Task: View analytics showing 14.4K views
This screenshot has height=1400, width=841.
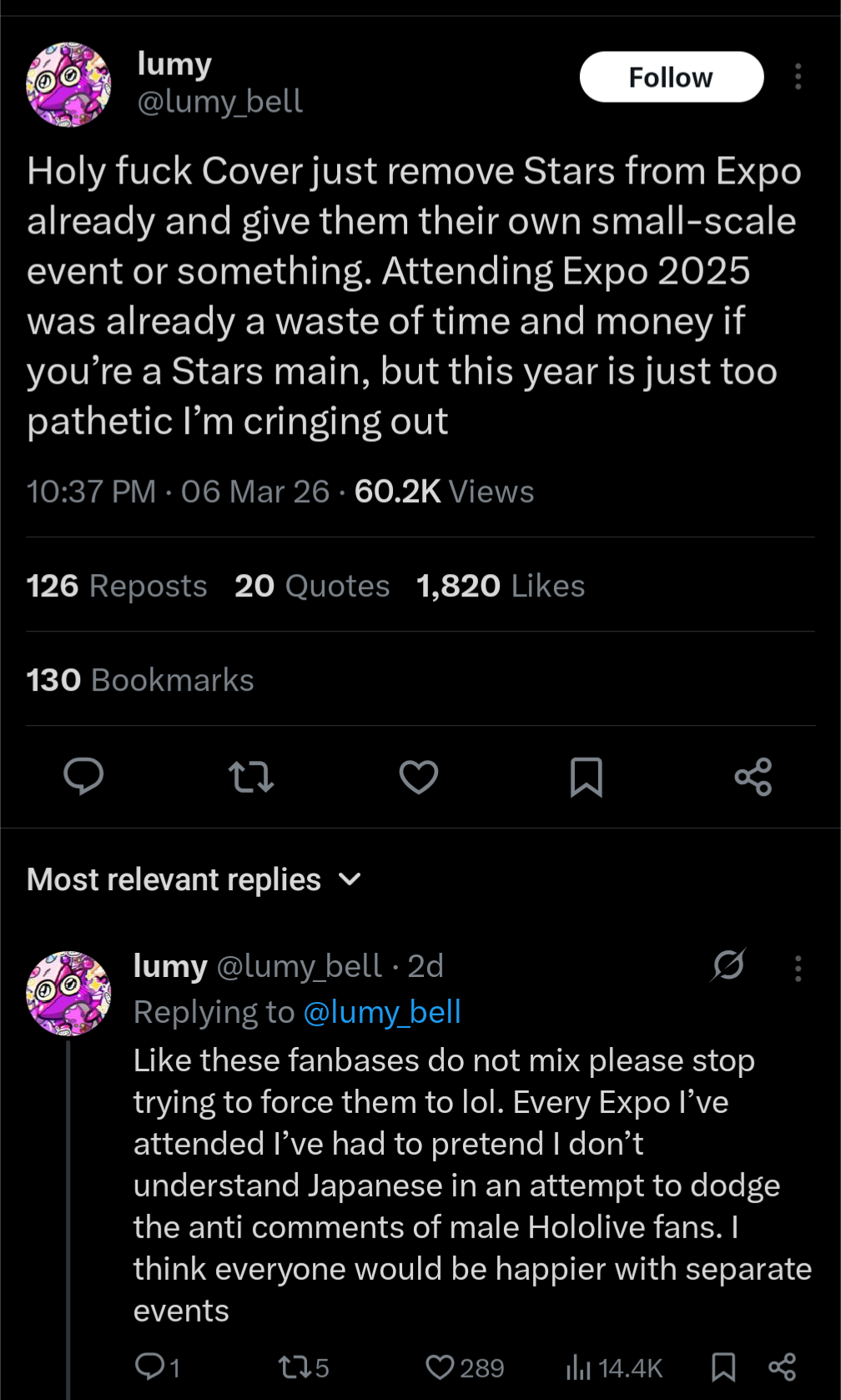Action: click(x=614, y=1367)
